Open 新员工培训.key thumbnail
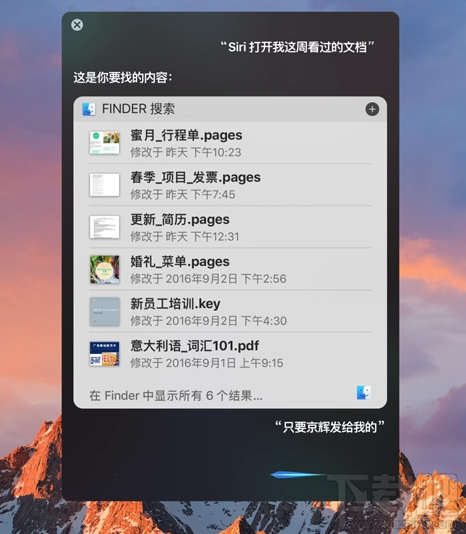Image resolution: width=466 pixels, height=534 pixels. 105,312
